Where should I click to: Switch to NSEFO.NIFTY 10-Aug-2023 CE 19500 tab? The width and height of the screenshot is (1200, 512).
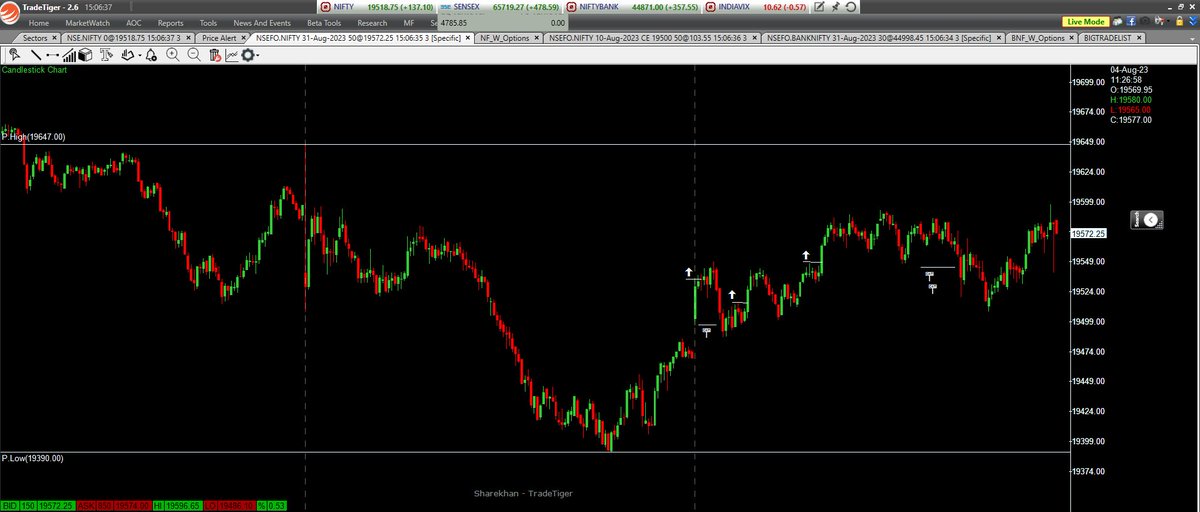[653, 38]
